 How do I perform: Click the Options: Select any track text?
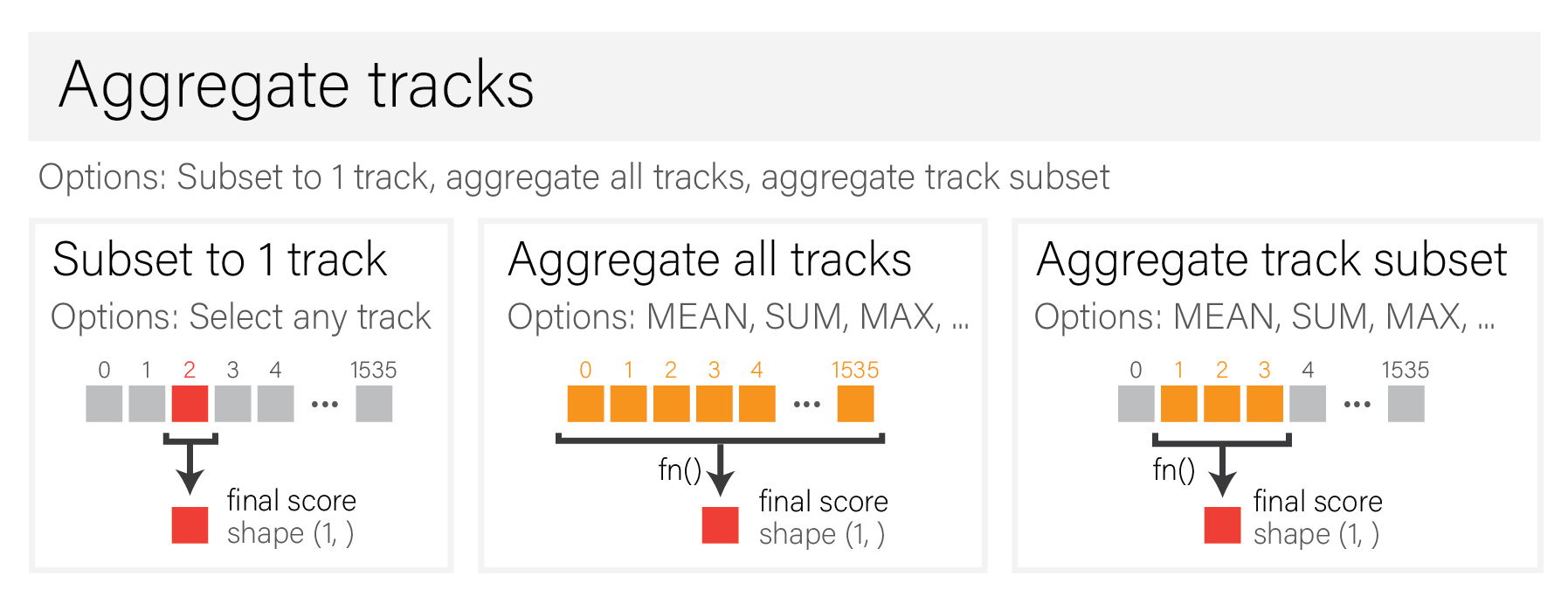tap(241, 316)
